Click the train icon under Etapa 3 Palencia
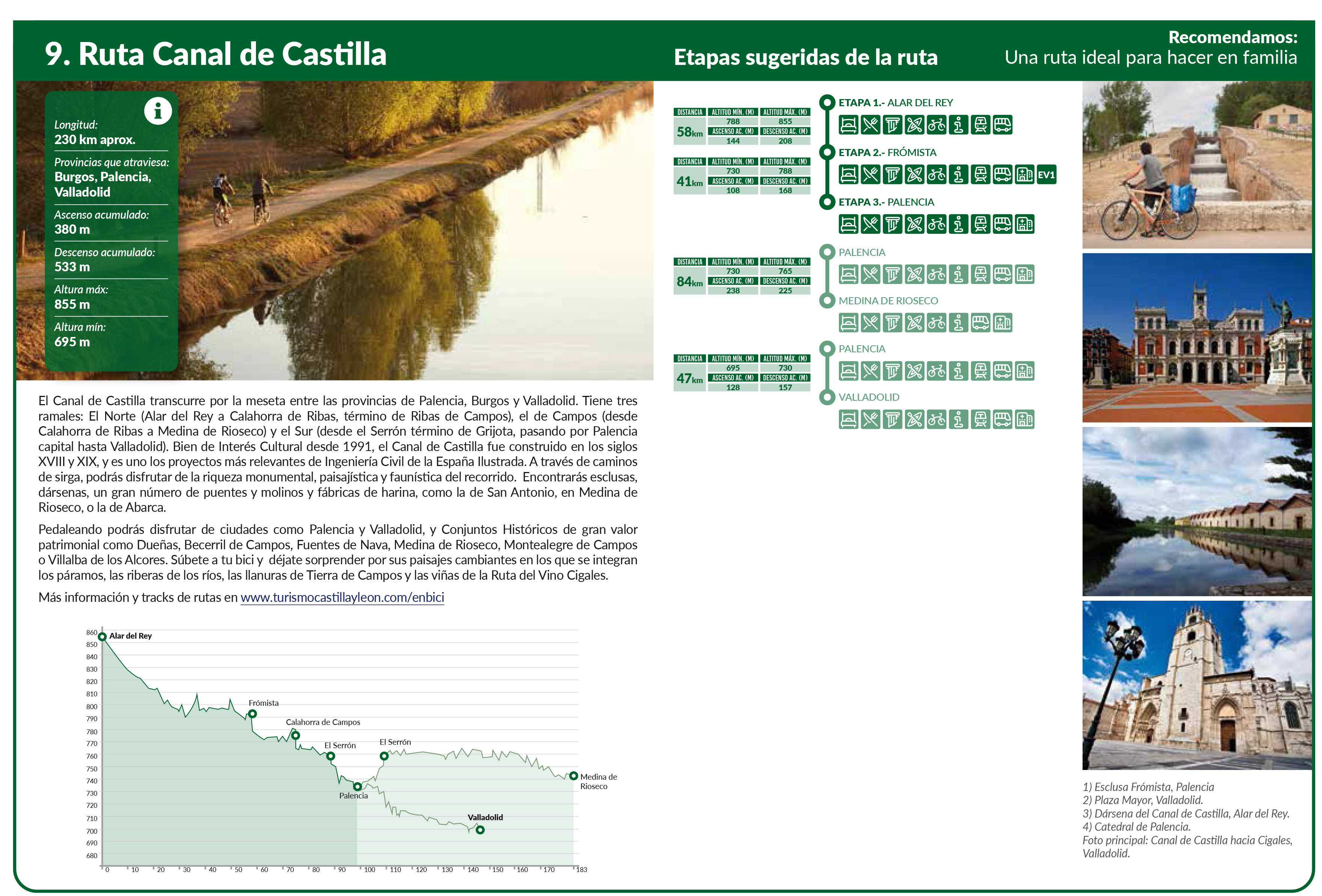This screenshot has width=1322, height=896. (981, 224)
